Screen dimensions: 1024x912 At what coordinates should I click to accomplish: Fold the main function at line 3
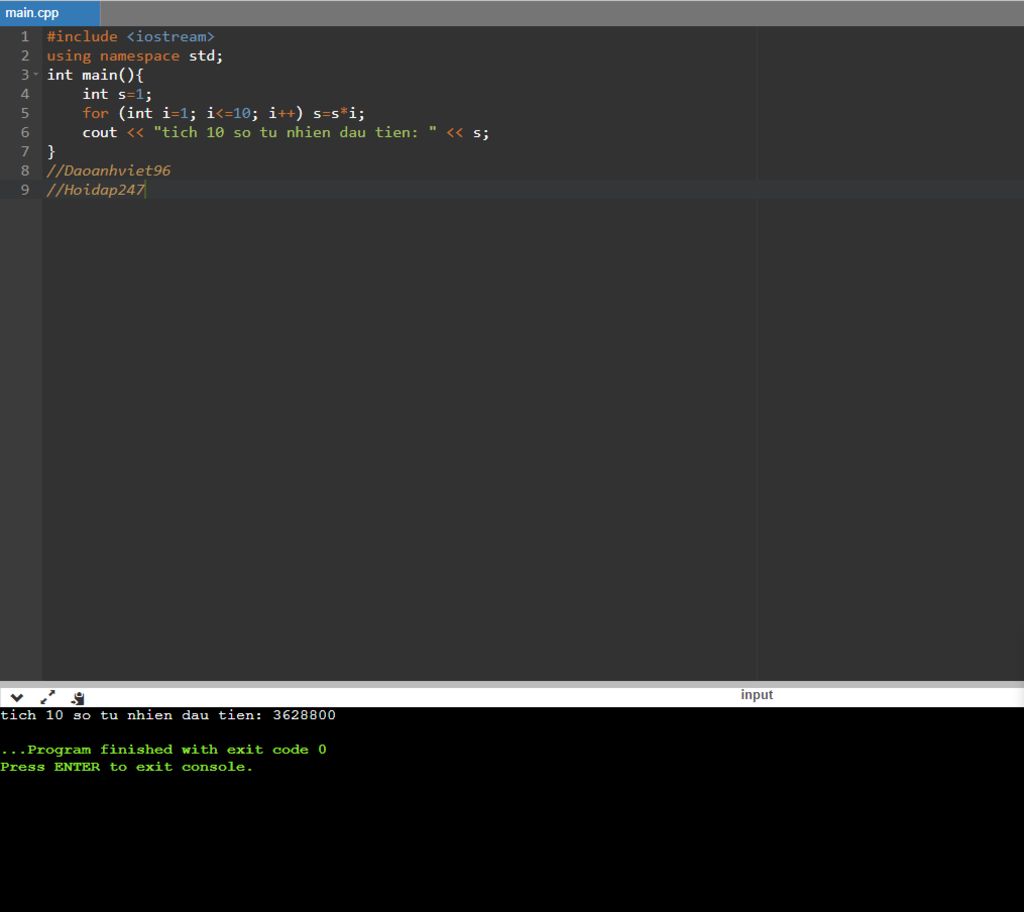coord(36,74)
